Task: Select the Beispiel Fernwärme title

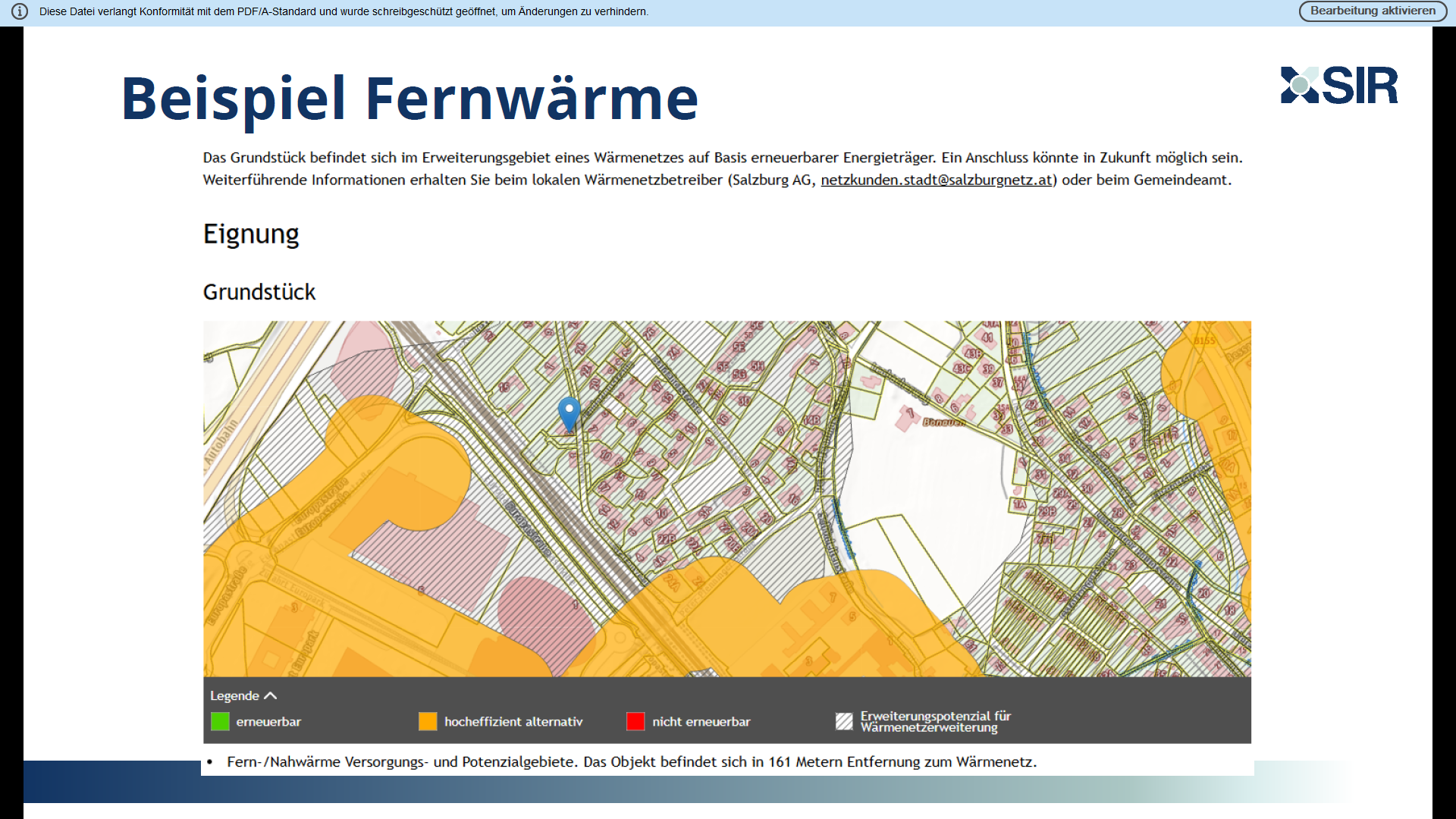Action: coord(409,99)
